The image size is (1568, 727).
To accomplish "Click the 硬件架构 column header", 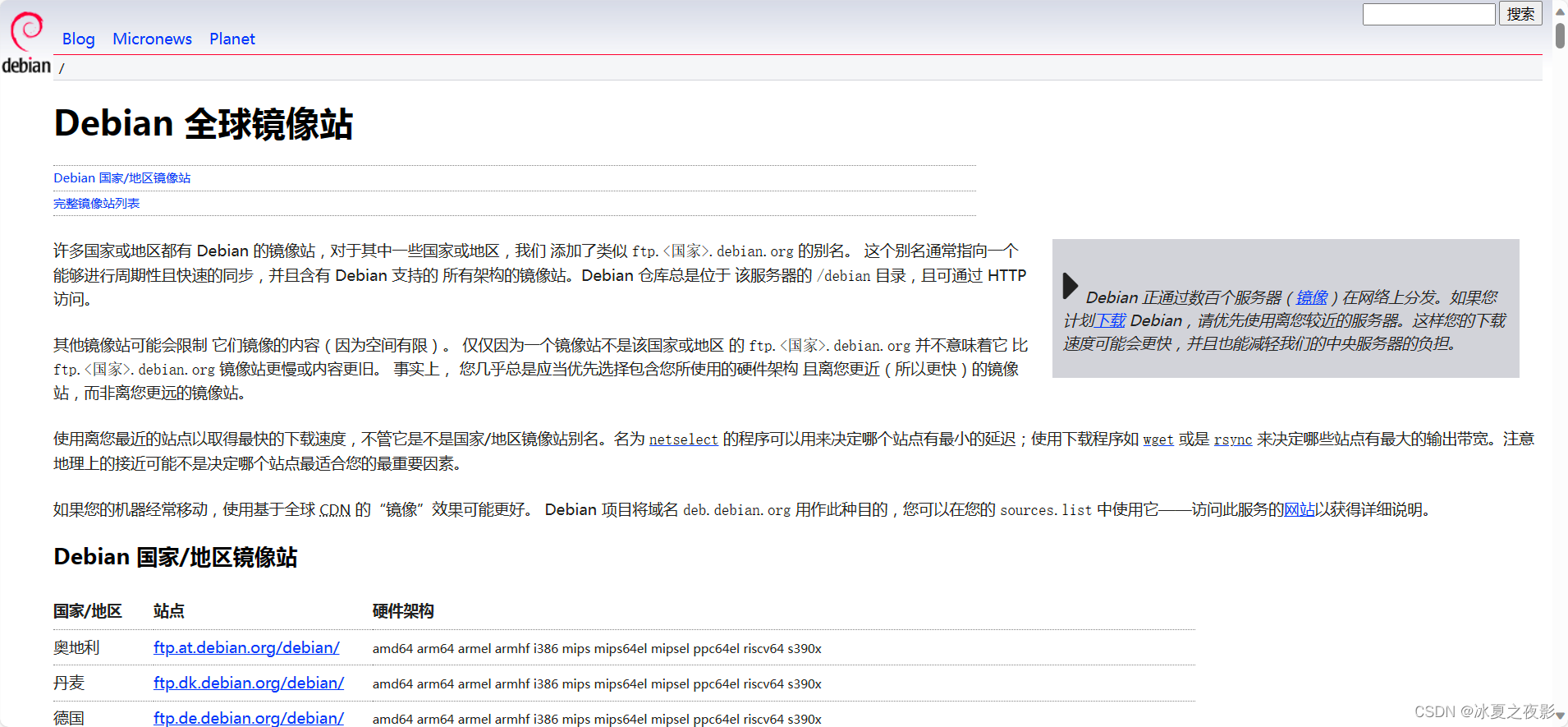I will [403, 611].
